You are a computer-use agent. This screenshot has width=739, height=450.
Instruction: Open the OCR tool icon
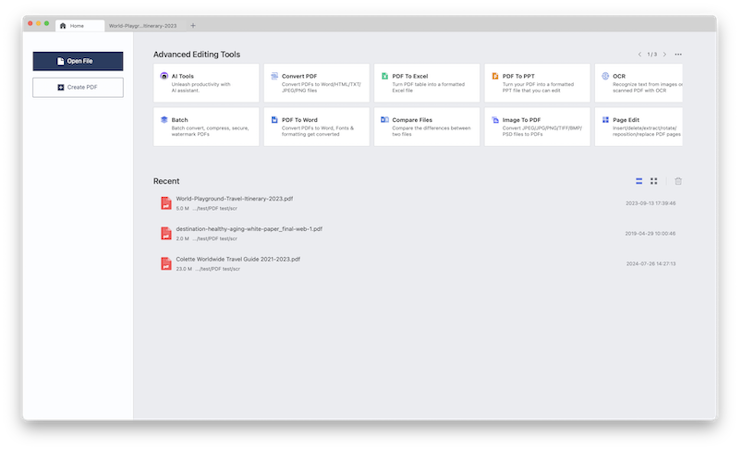(605, 76)
